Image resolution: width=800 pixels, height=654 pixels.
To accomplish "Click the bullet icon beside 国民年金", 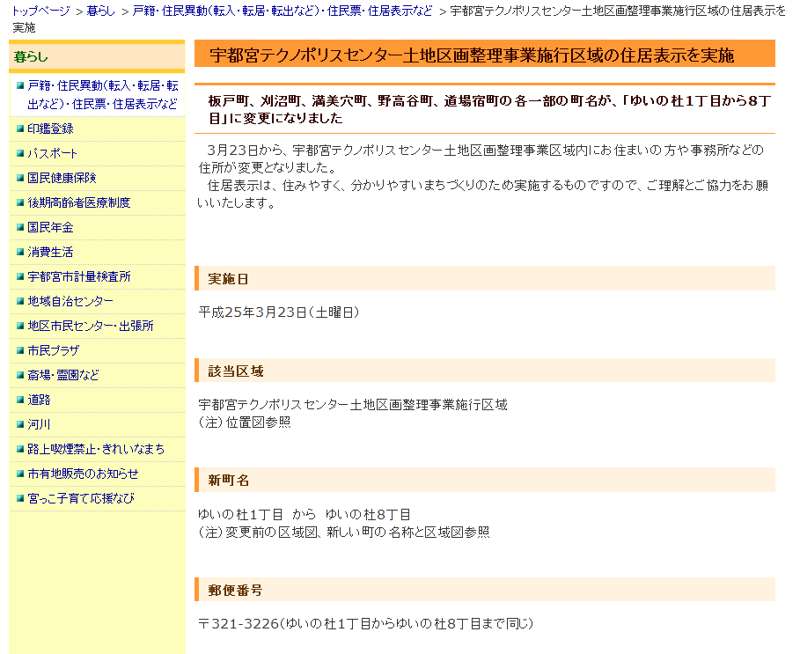I will (20, 227).
